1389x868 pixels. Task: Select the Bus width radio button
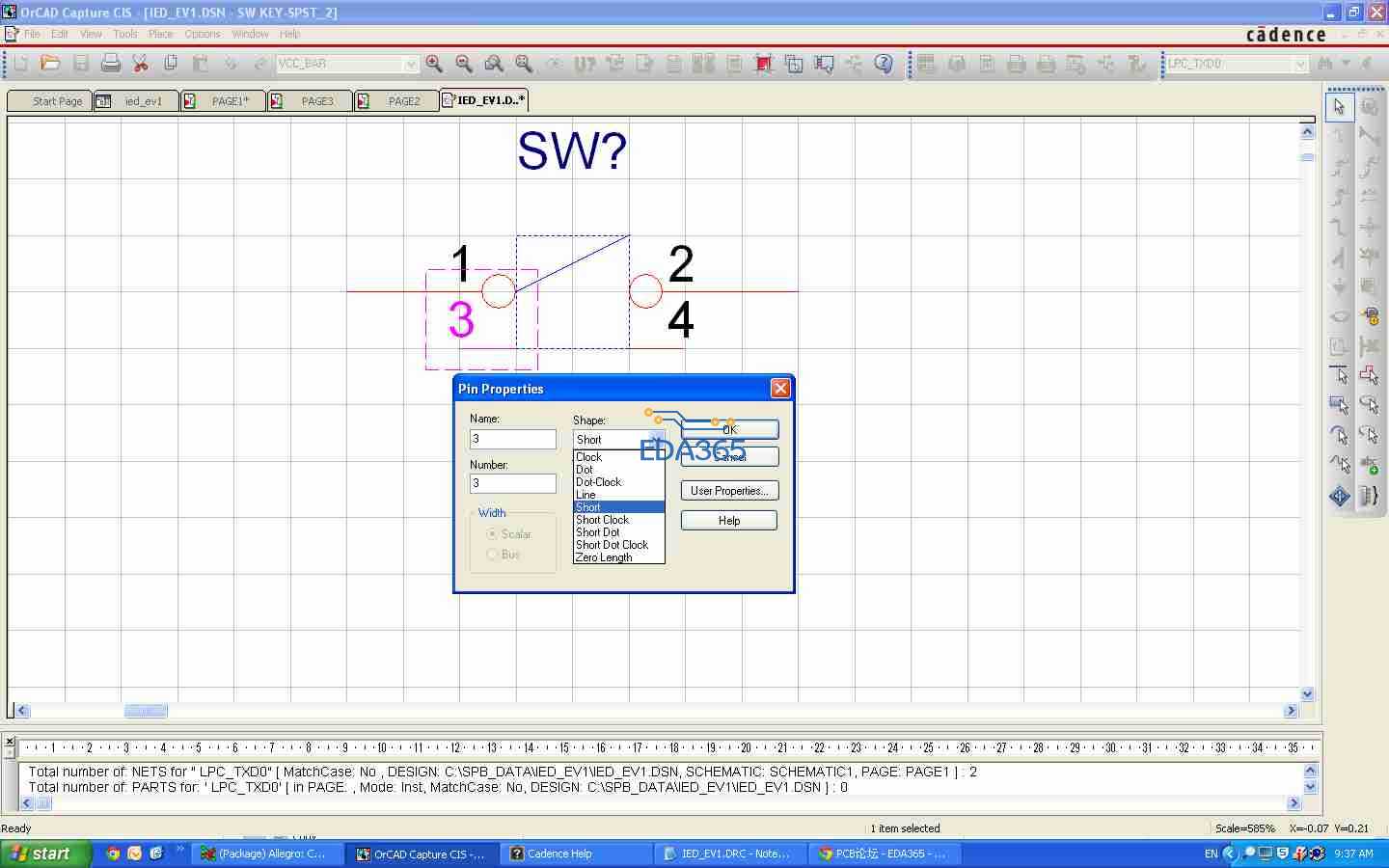tap(493, 555)
